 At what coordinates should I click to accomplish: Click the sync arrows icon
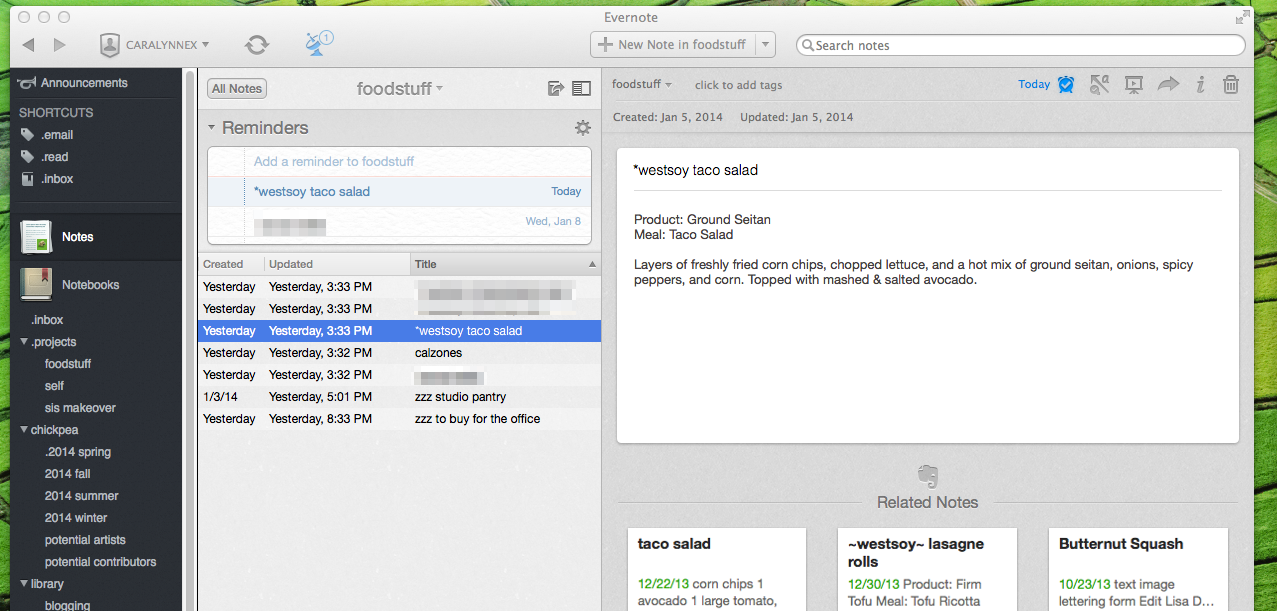pos(257,45)
